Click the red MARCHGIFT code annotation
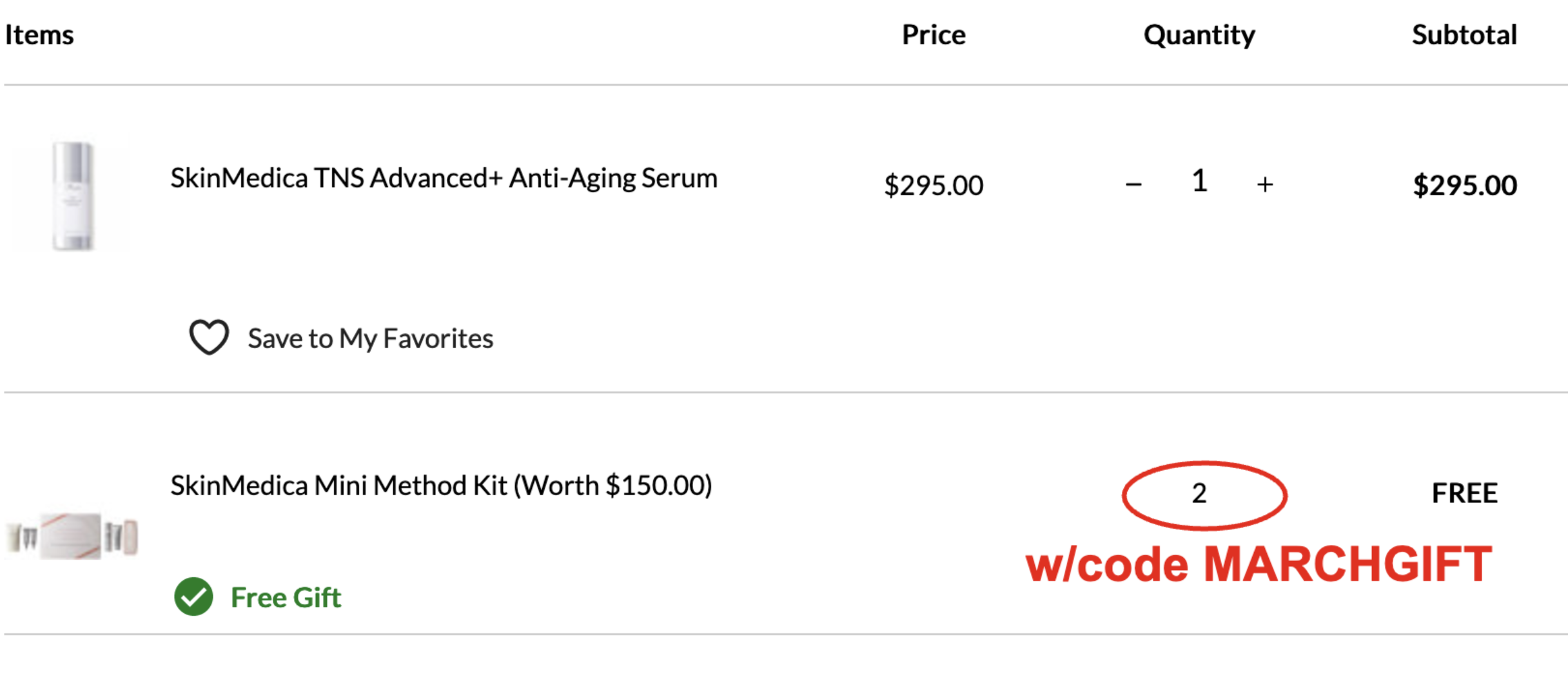The image size is (1568, 681). coord(1259,564)
